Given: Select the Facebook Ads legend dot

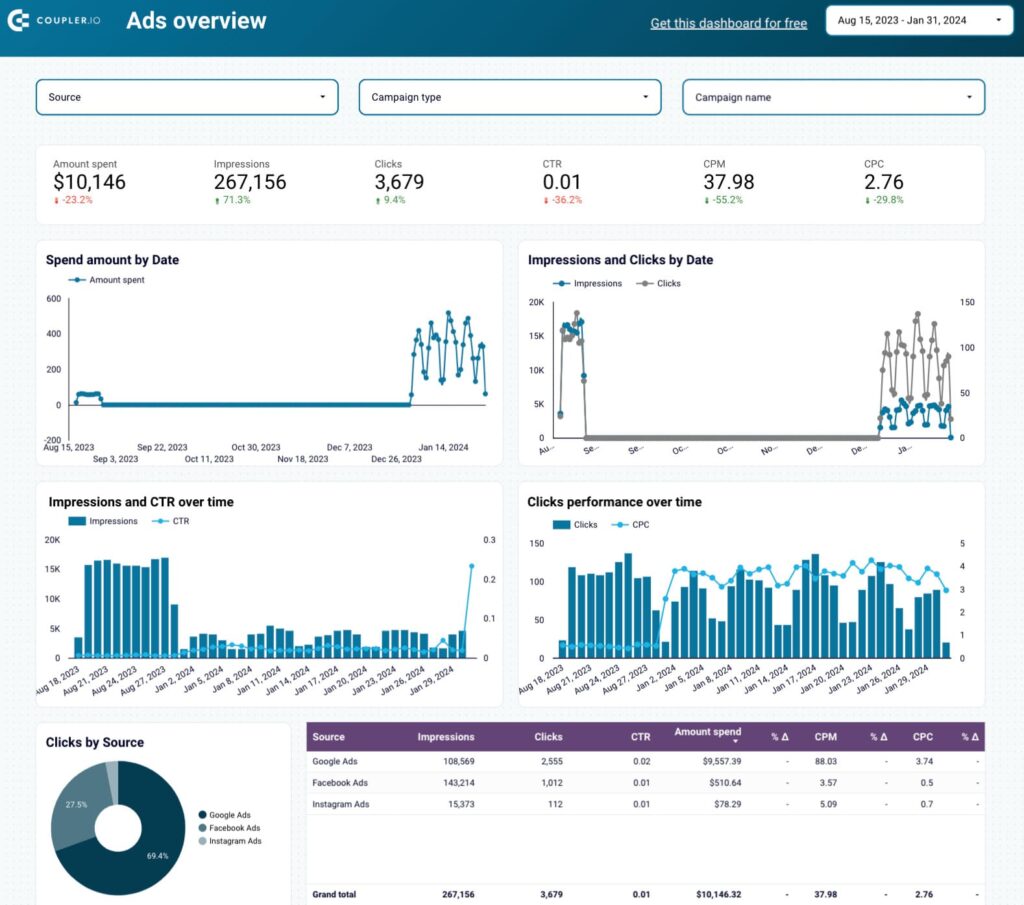Looking at the screenshot, I should pyautogui.click(x=202, y=828).
